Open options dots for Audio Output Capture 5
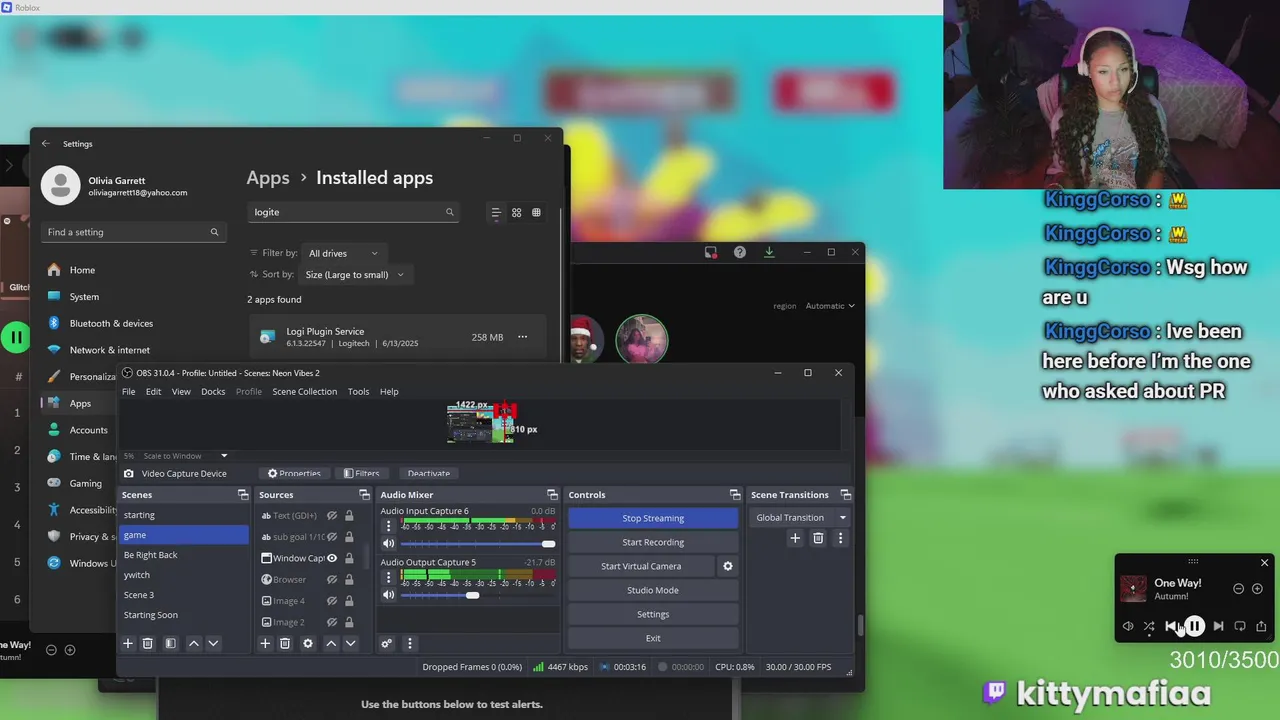Image resolution: width=1280 pixels, height=720 pixels. (x=389, y=577)
